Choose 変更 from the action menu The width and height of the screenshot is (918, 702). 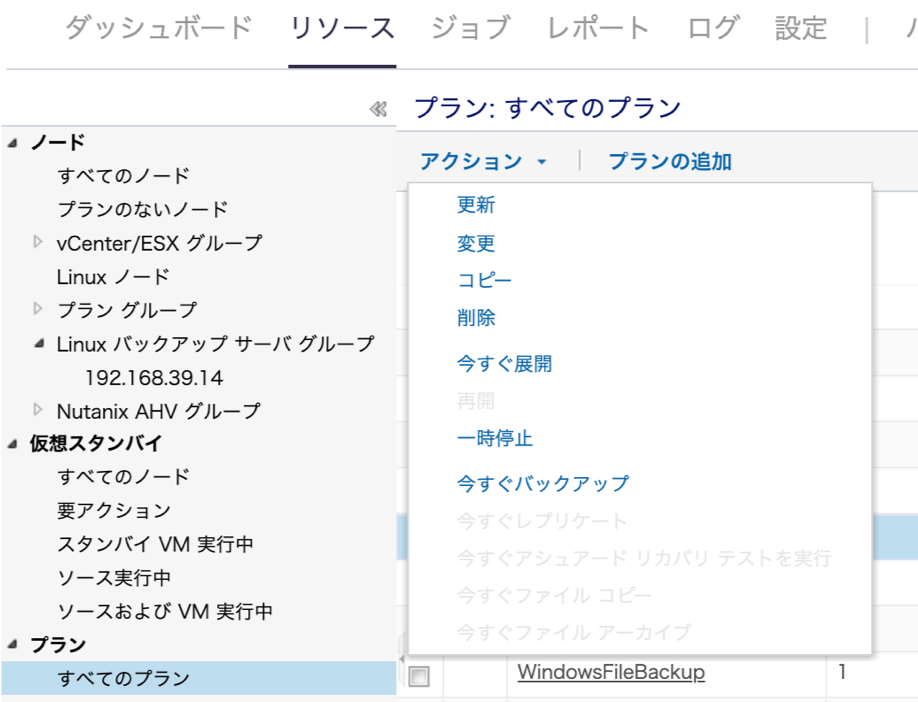476,243
